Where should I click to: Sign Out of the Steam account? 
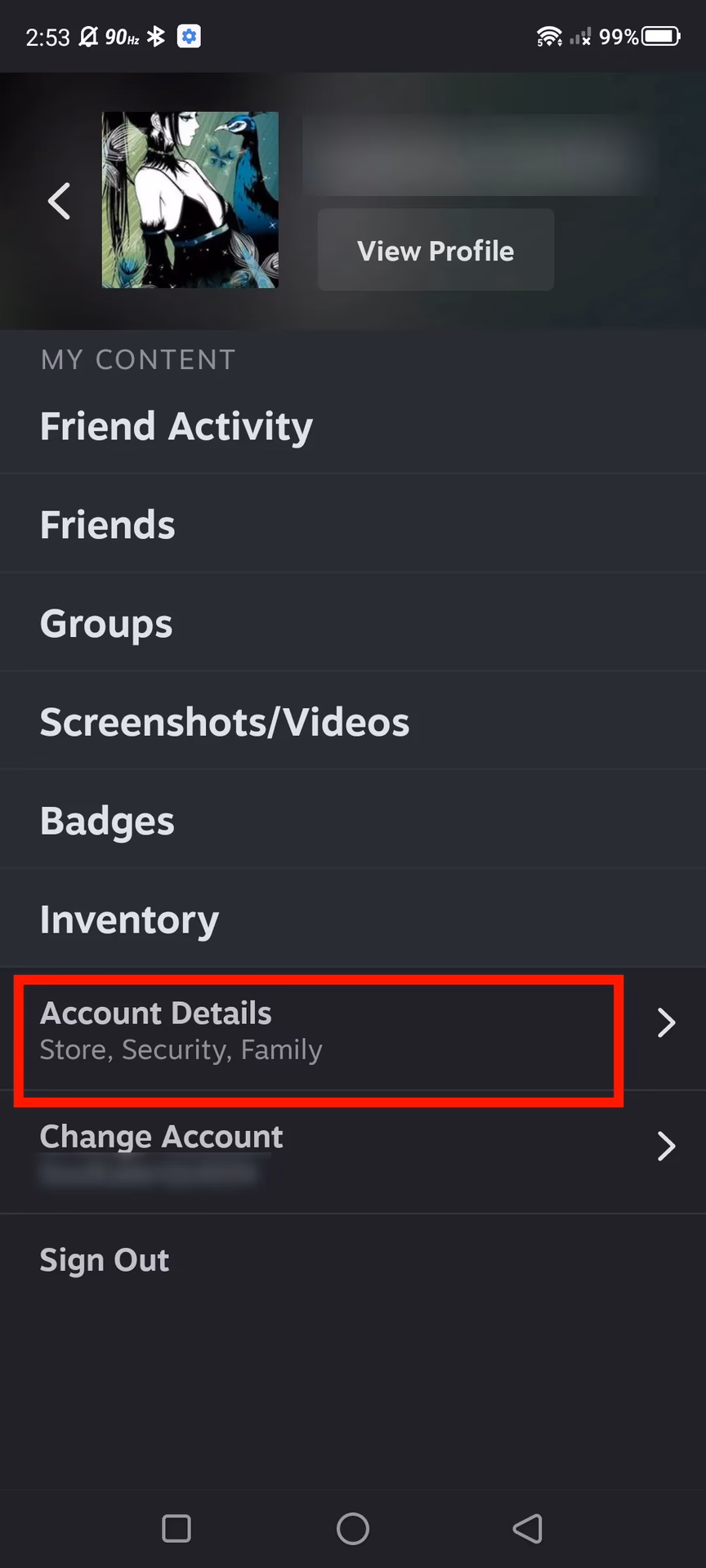105,1260
